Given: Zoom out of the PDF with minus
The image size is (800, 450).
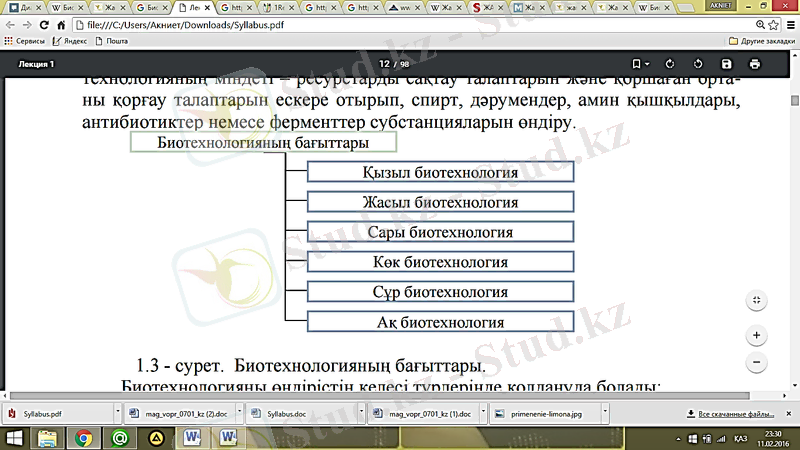Looking at the screenshot, I should [757, 362].
